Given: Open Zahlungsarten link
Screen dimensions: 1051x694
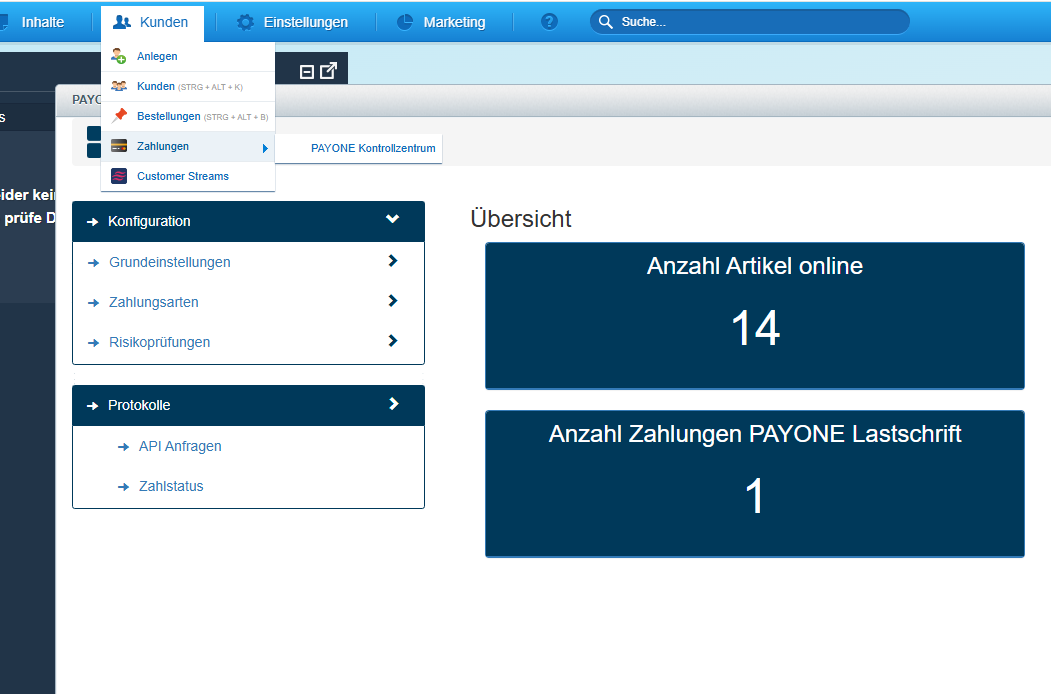Looking at the screenshot, I should [x=153, y=302].
